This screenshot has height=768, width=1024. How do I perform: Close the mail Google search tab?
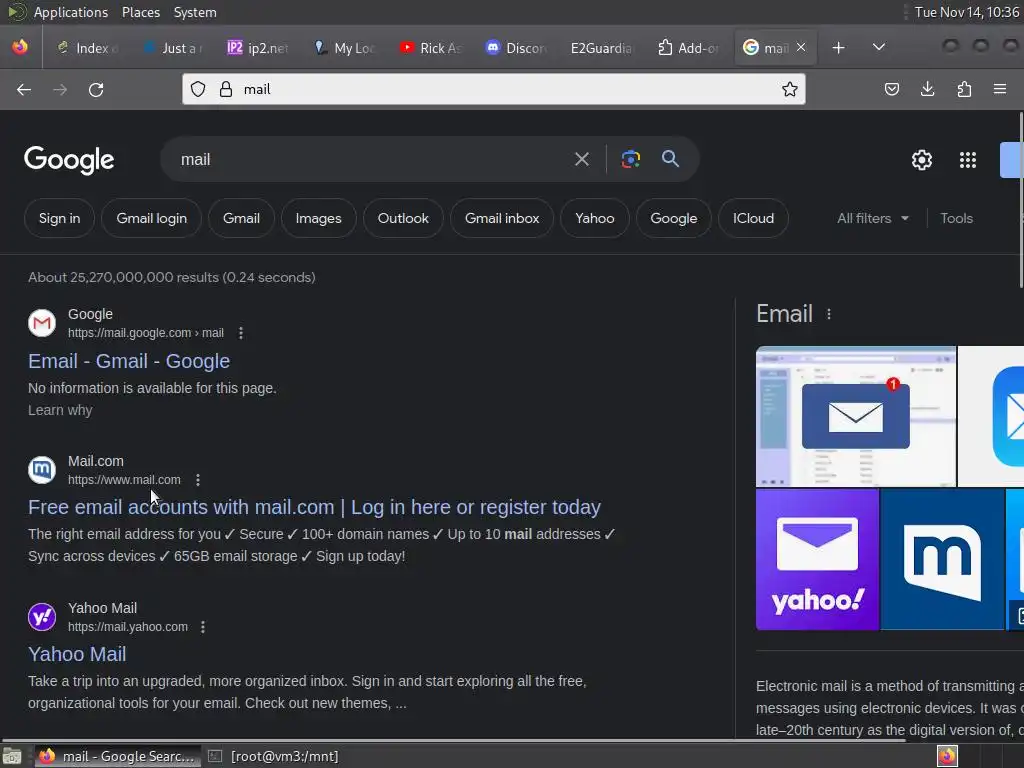[x=801, y=47]
